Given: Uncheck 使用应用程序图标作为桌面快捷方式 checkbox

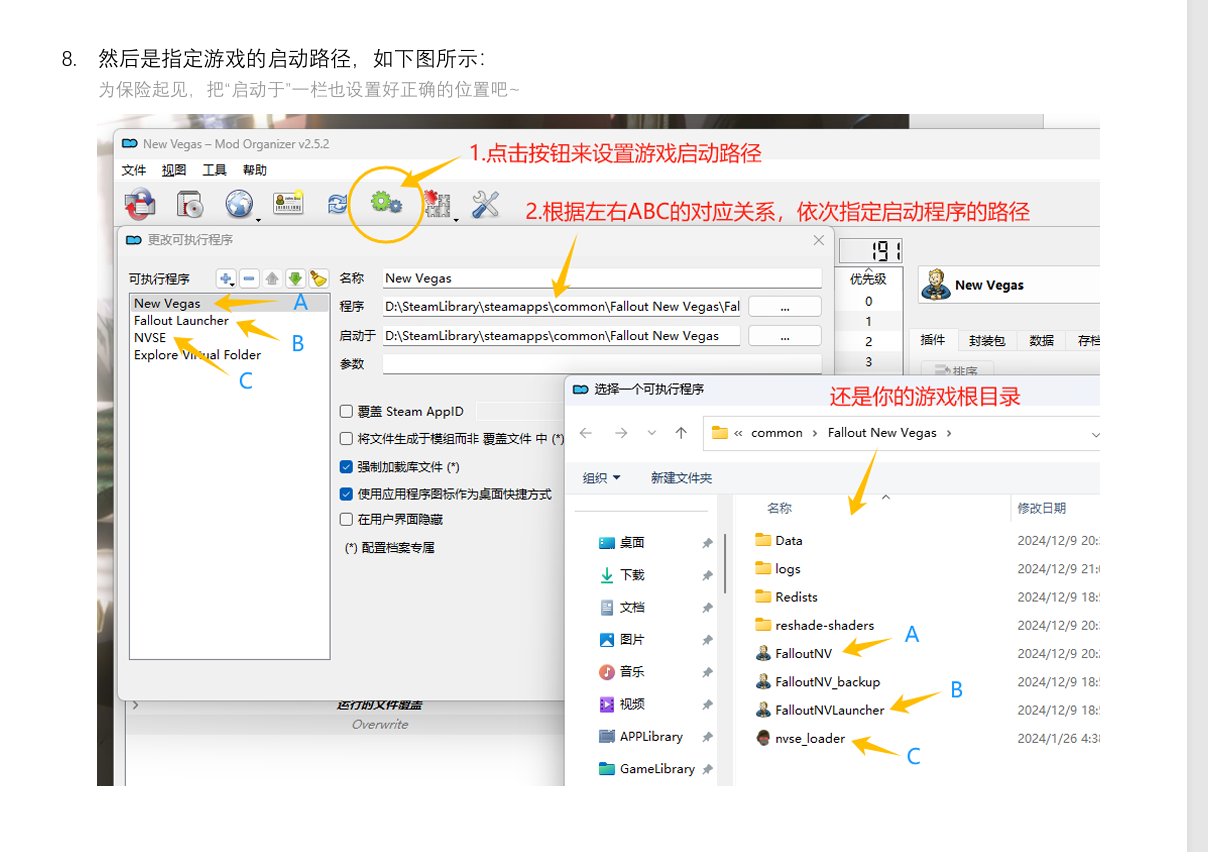Looking at the screenshot, I should (x=346, y=494).
